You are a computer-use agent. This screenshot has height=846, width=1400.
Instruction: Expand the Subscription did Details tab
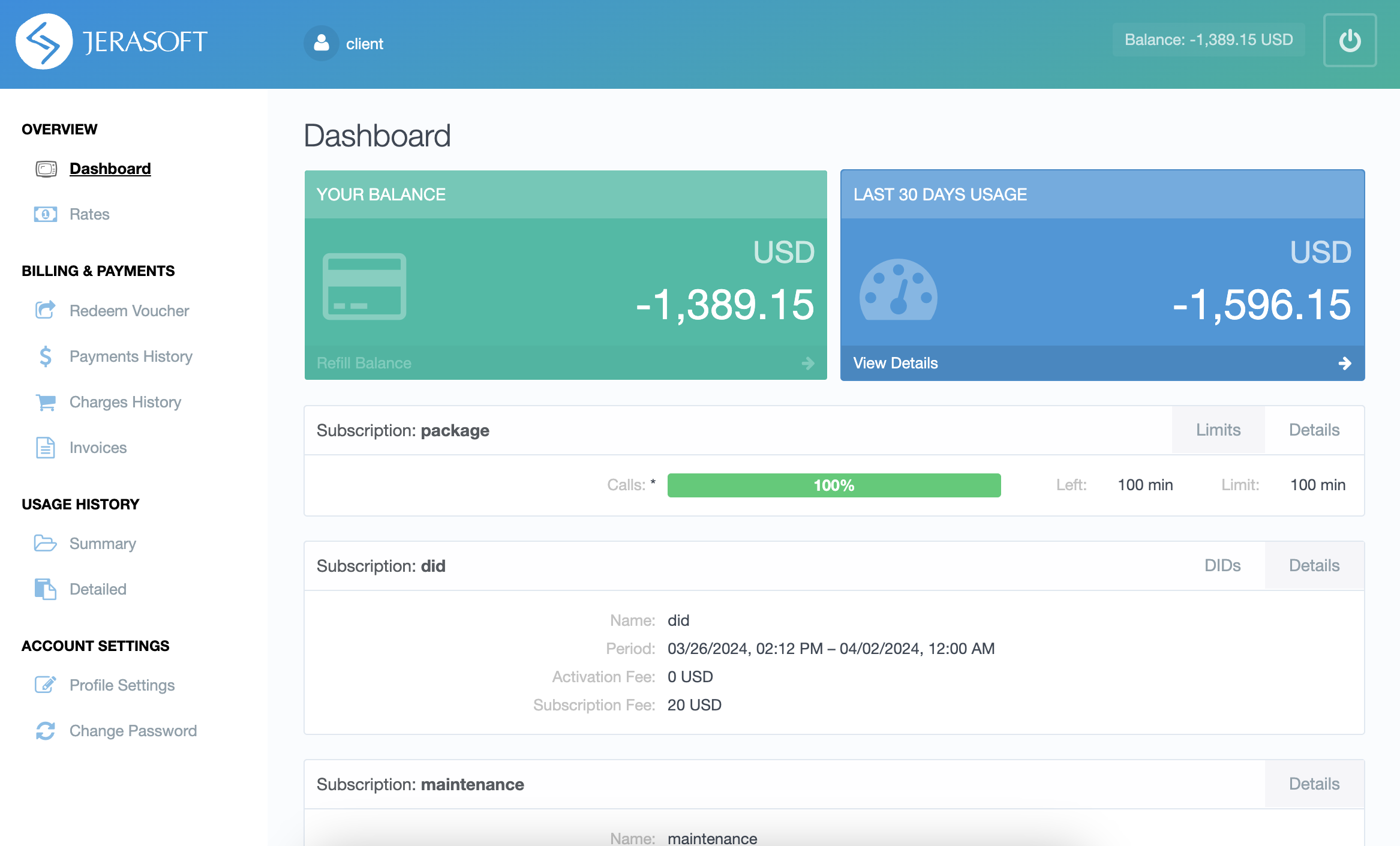tap(1313, 566)
